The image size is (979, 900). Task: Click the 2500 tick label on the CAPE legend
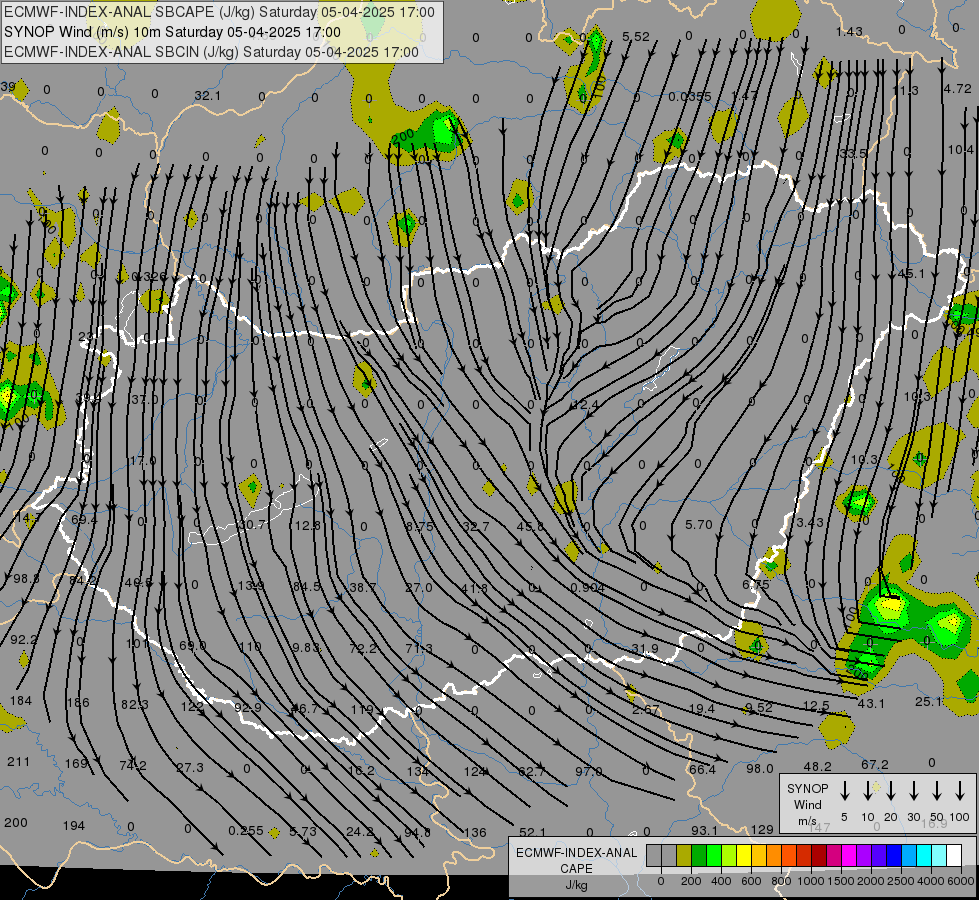click(x=901, y=881)
